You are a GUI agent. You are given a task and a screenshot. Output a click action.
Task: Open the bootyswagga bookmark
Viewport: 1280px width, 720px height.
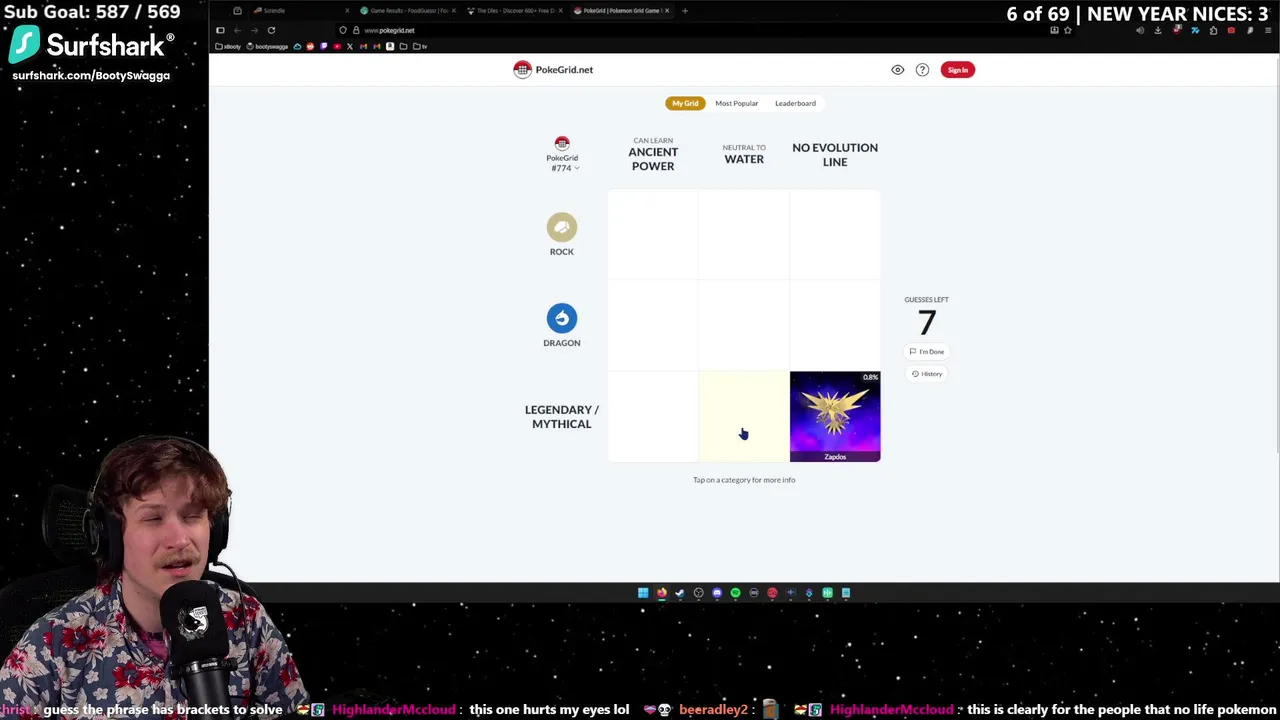(x=268, y=46)
